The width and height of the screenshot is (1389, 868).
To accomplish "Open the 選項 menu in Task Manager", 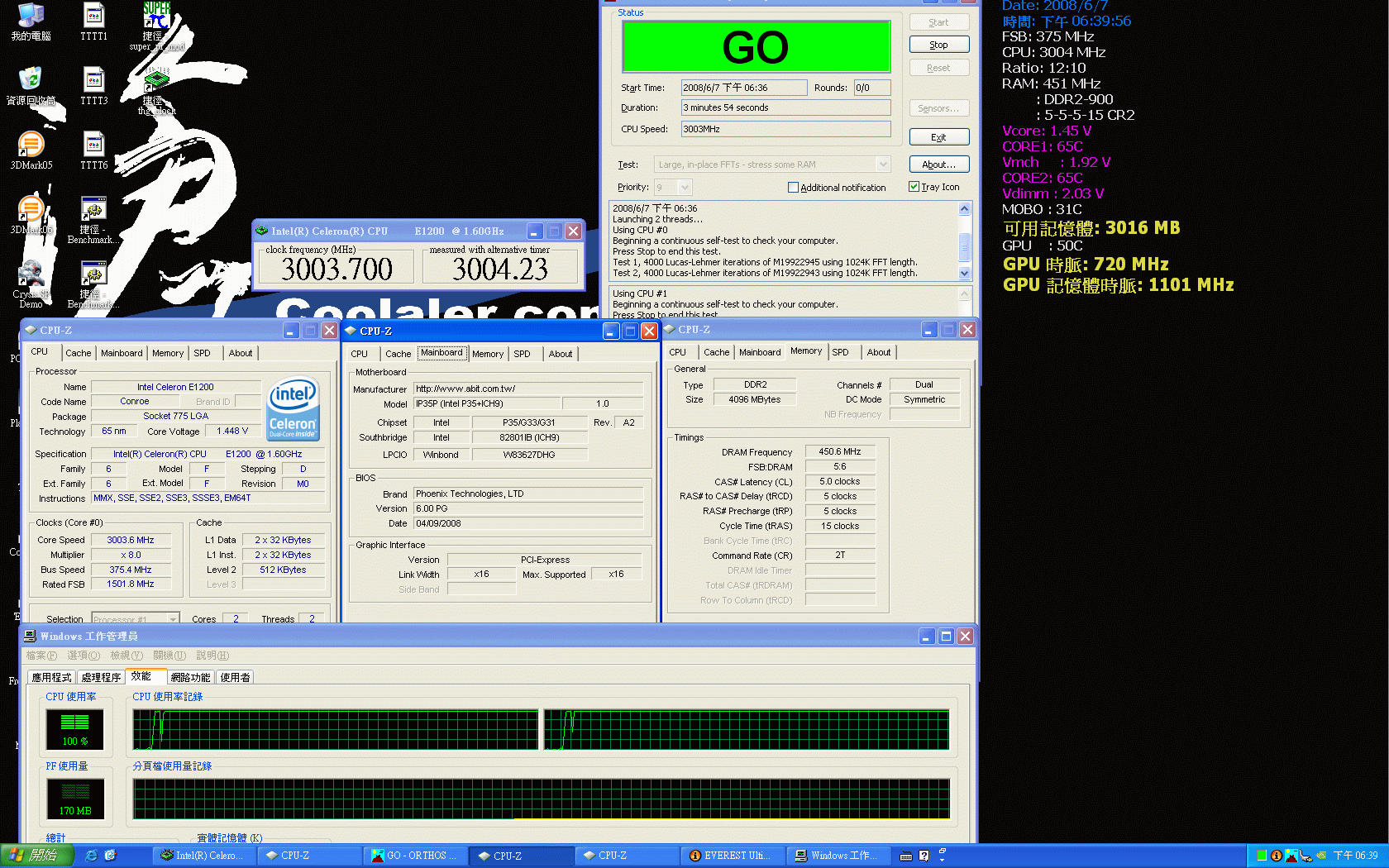I will [84, 656].
